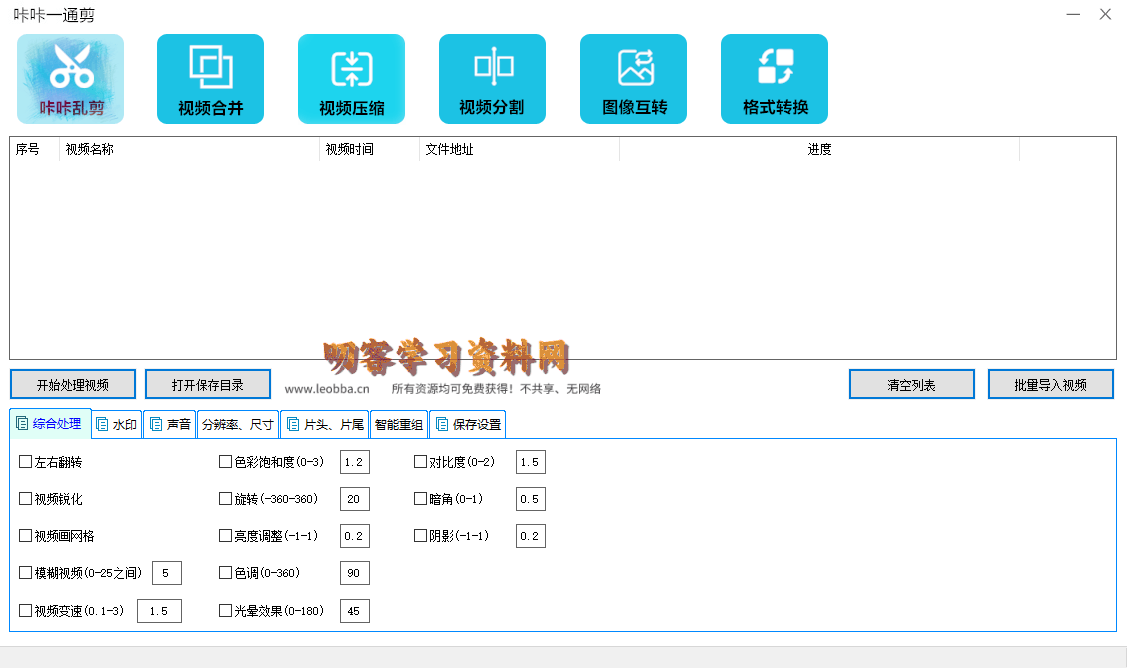This screenshot has height=668, width=1127.
Task: Select the 保存设置 tab
Action: (x=467, y=424)
